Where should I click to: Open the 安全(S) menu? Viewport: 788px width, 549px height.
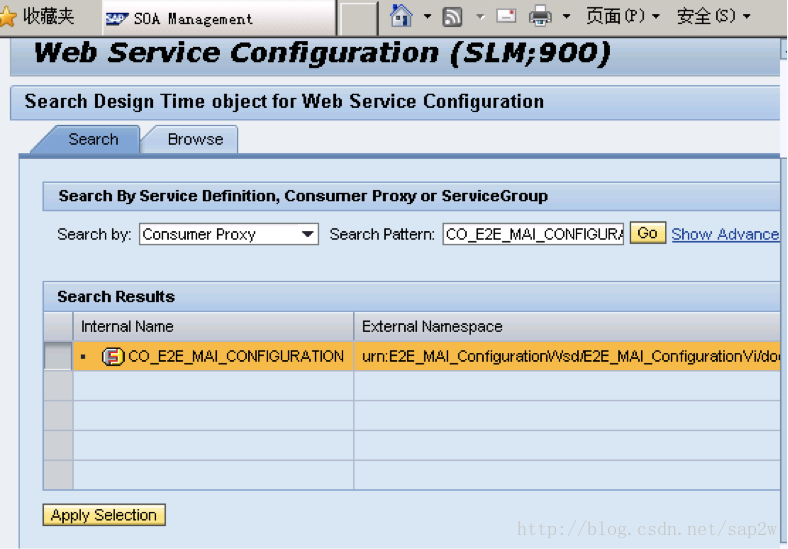pos(713,16)
